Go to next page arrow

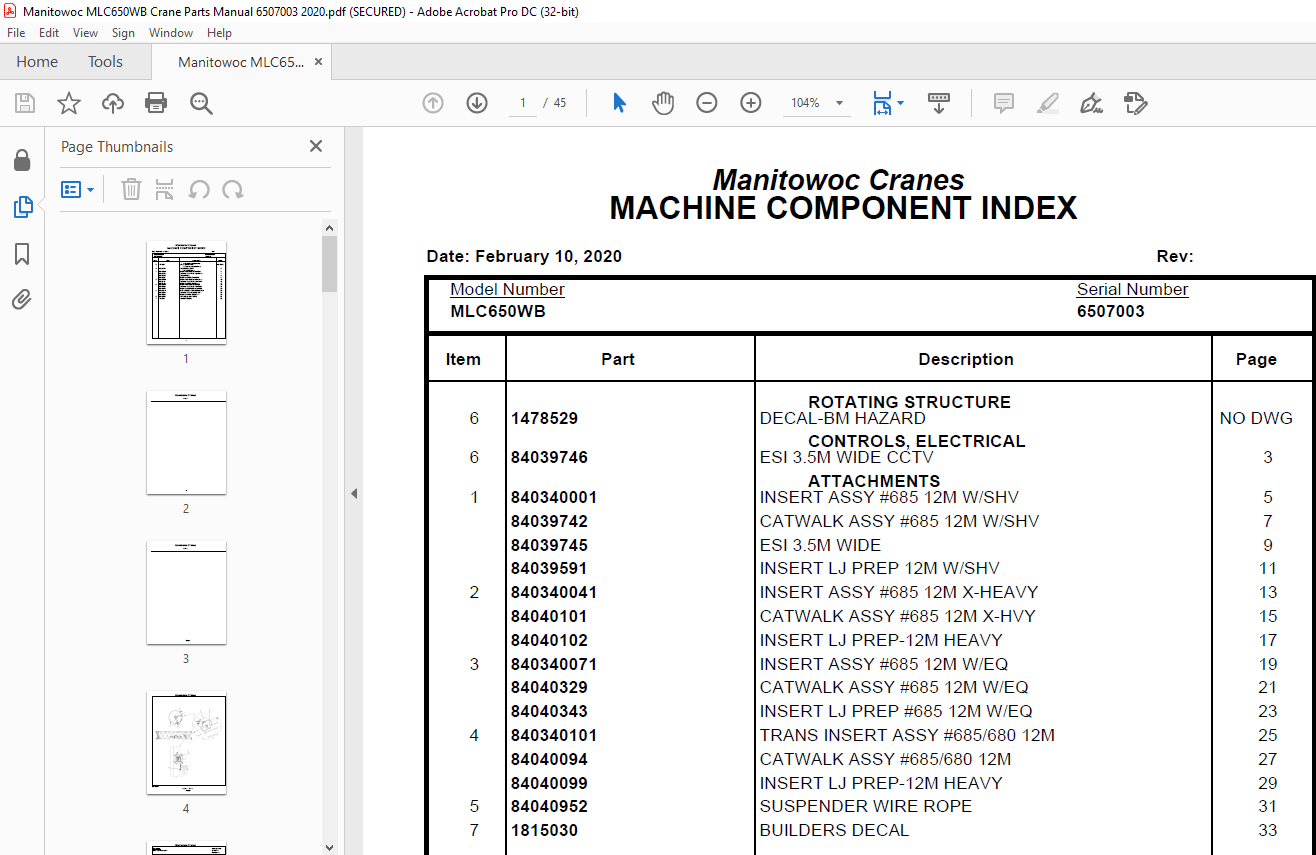(x=477, y=103)
